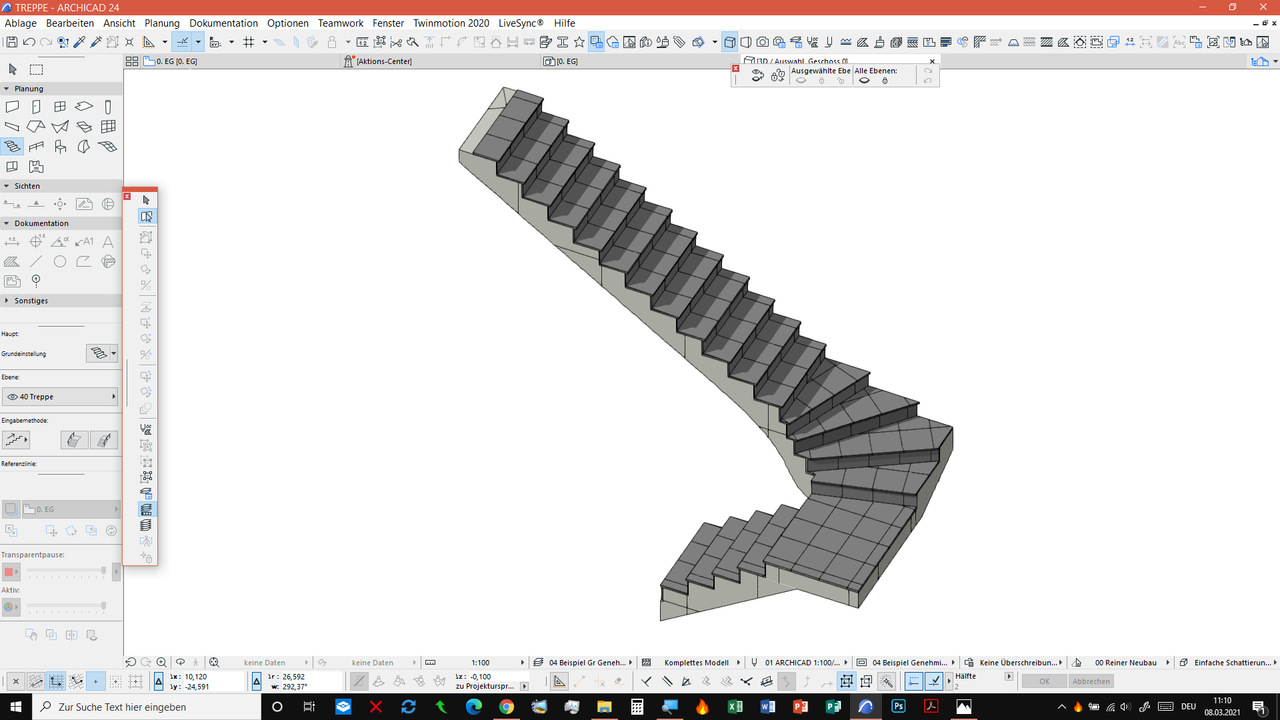Select the Mesh tool under Planung
Image resolution: width=1280 pixels, height=720 pixels.
108,147
